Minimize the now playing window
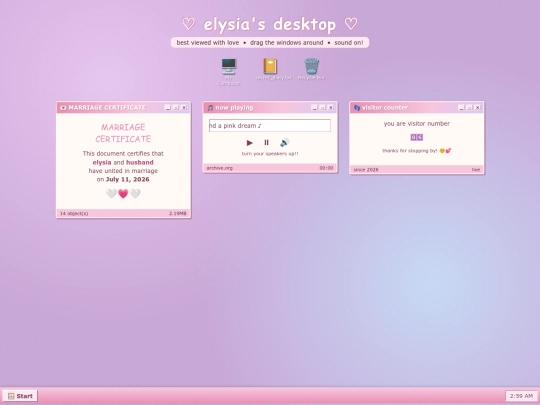This screenshot has height=405, width=540. (x=314, y=107)
